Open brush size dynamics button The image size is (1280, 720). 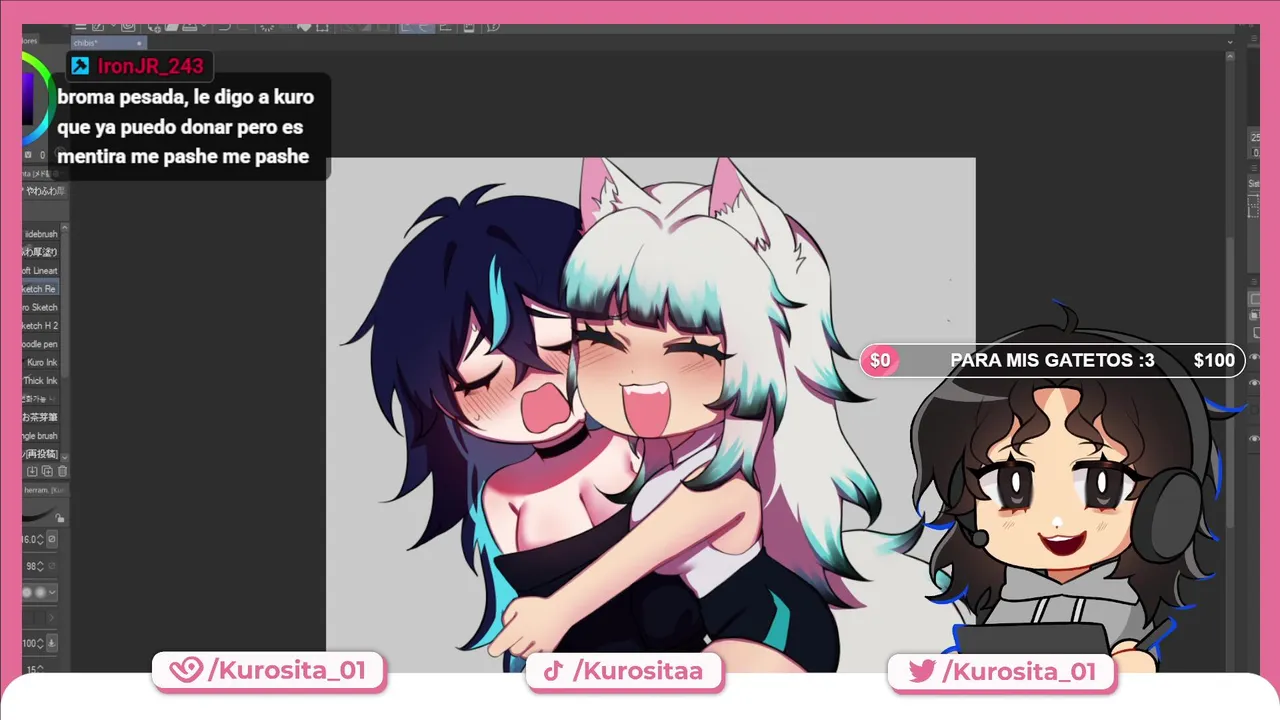52,539
